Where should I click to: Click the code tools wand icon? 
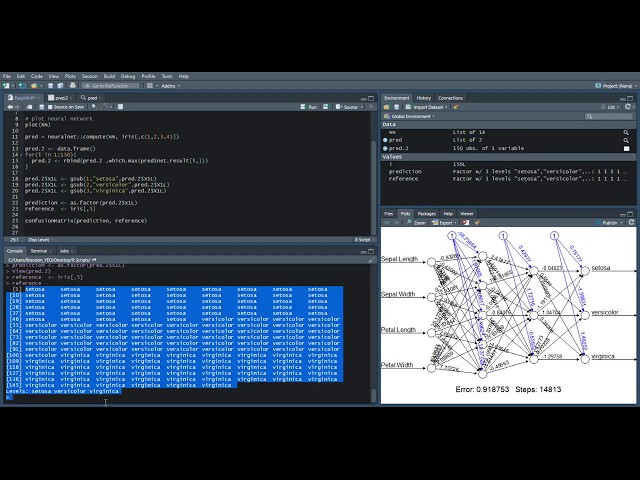(x=104, y=107)
